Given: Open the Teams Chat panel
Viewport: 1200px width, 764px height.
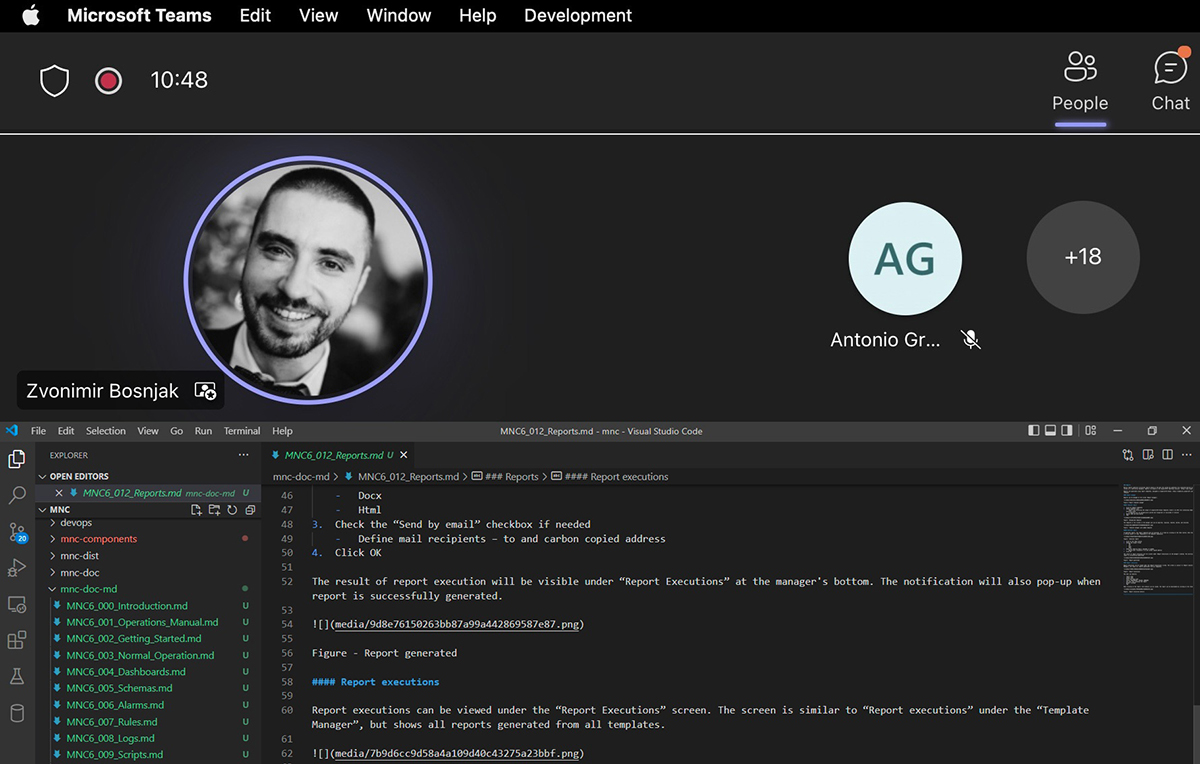Looking at the screenshot, I should [x=1170, y=82].
